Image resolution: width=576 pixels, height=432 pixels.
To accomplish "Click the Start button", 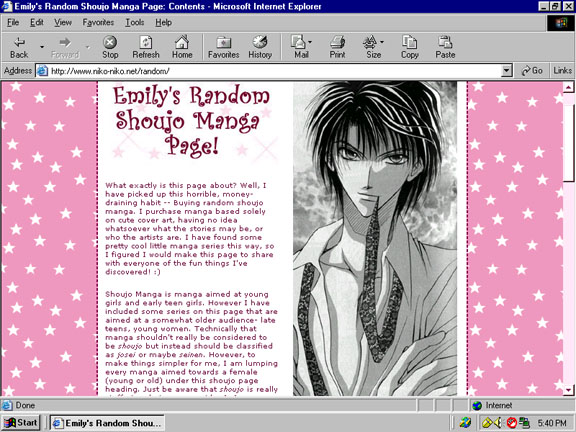I will (21, 423).
